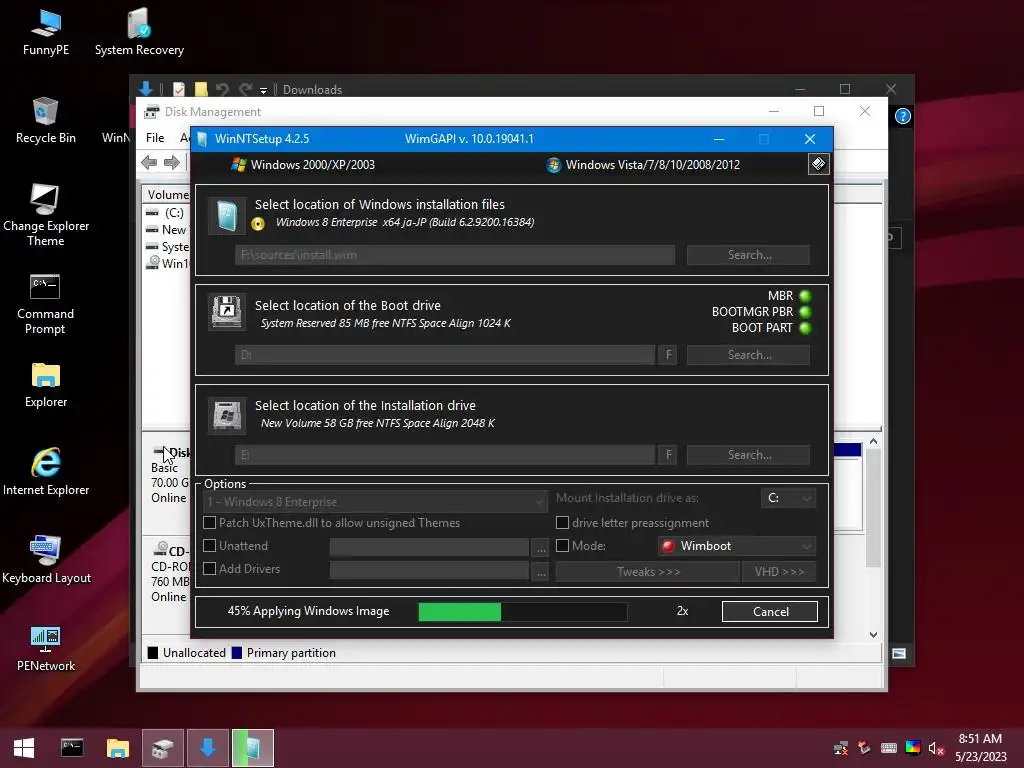
Task: Switch to Disk Management taskbar button
Action: tap(163, 748)
